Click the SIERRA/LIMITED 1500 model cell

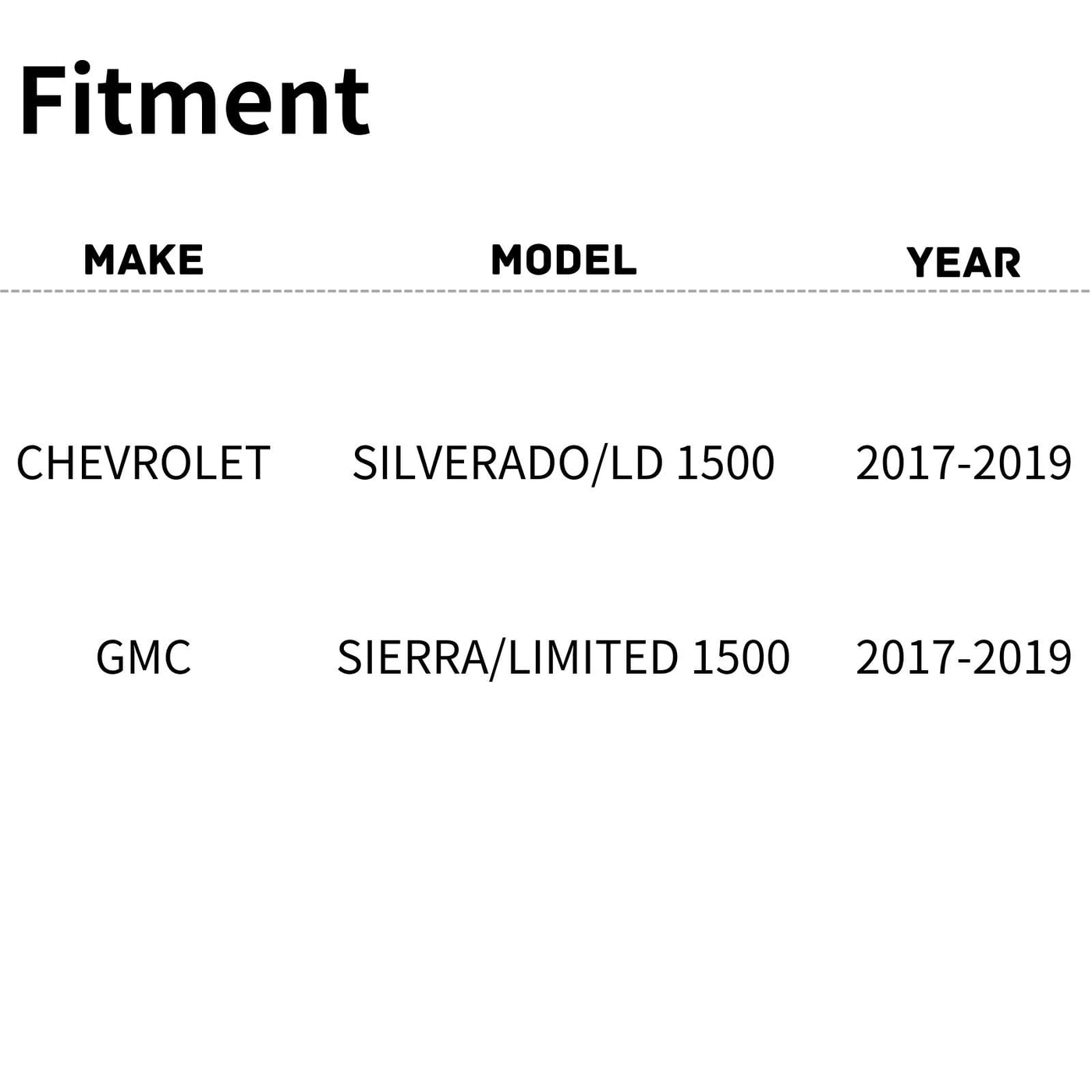[563, 658]
